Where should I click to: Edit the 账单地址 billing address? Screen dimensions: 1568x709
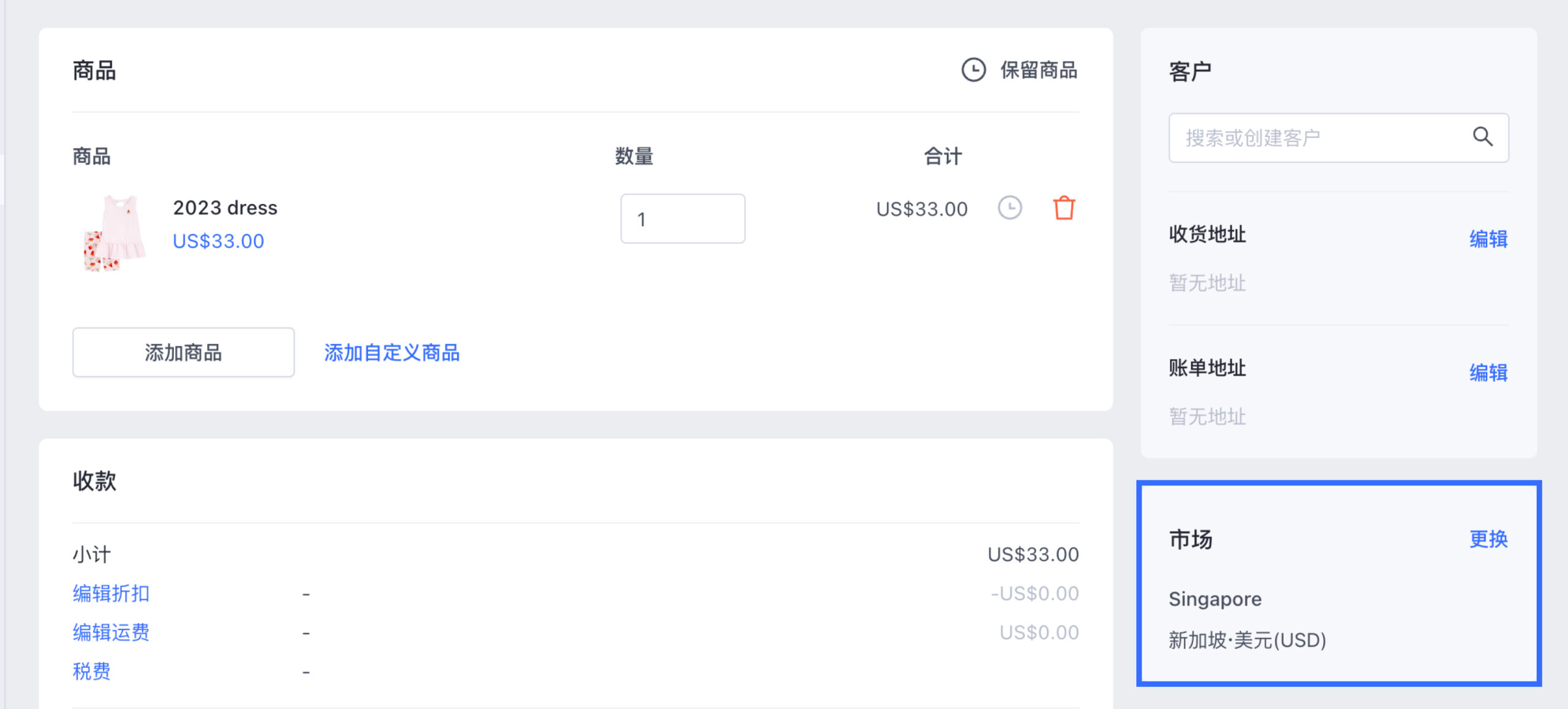tap(1488, 373)
